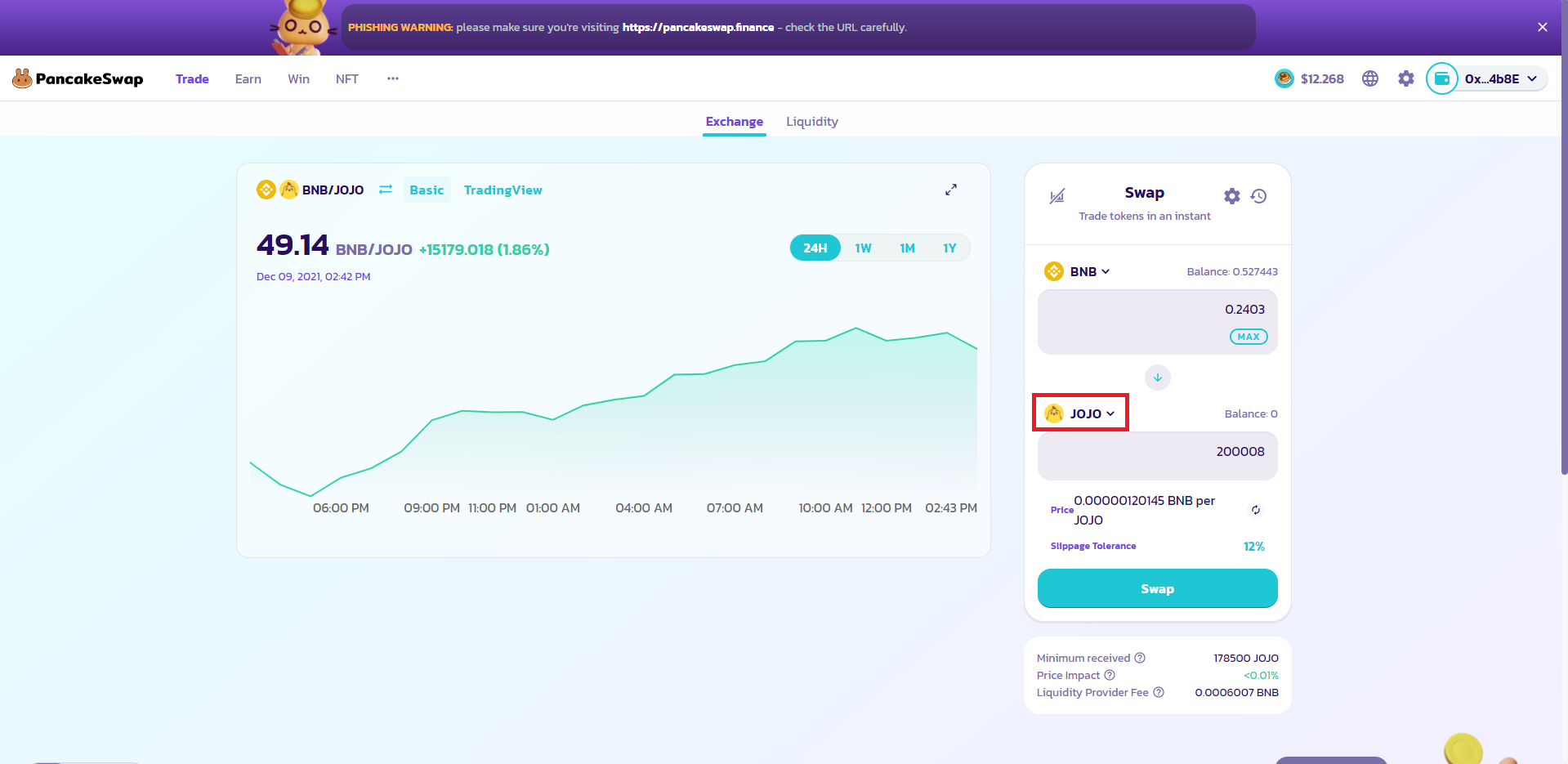1568x764 pixels.
Task: Switch tokens with the down arrow
Action: (1158, 378)
